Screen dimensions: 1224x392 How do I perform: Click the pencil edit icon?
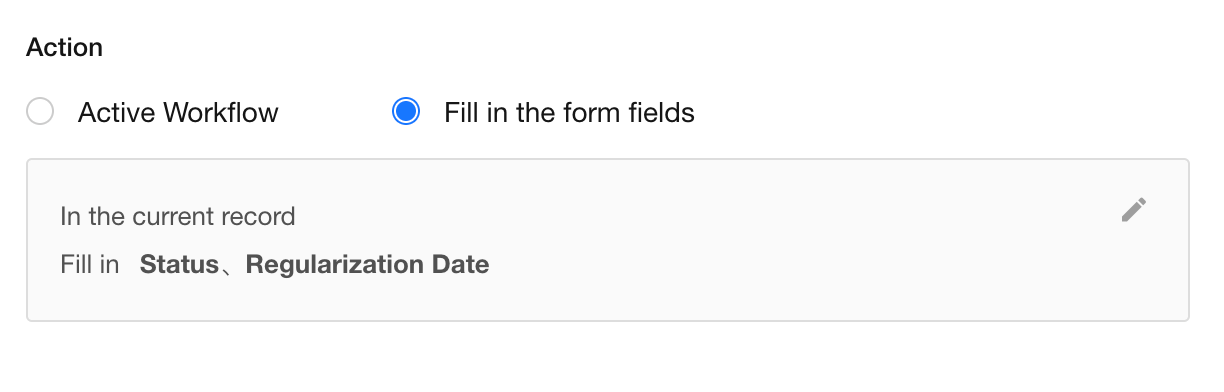pyautogui.click(x=1133, y=210)
